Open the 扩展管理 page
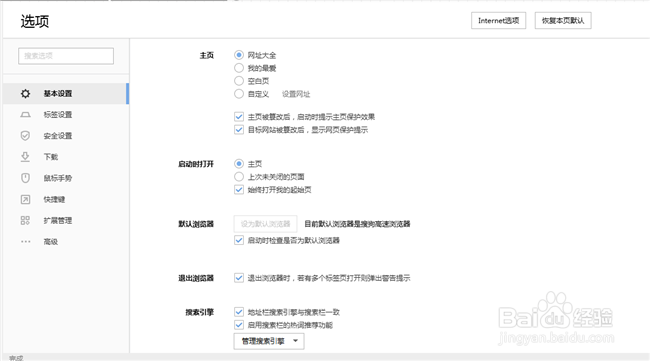This screenshot has width=650, height=361. point(66,220)
